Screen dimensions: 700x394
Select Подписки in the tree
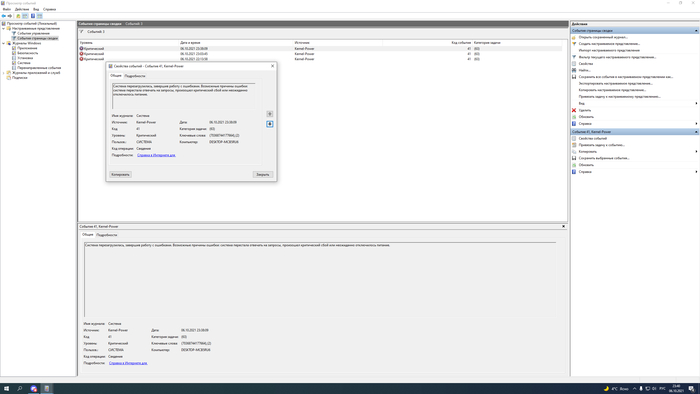pos(20,78)
